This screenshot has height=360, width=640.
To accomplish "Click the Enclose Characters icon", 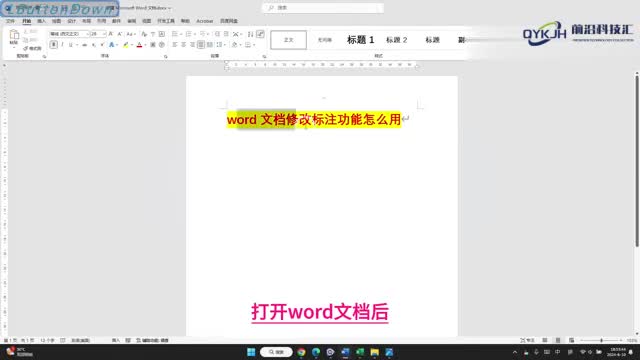I will point(162,45).
